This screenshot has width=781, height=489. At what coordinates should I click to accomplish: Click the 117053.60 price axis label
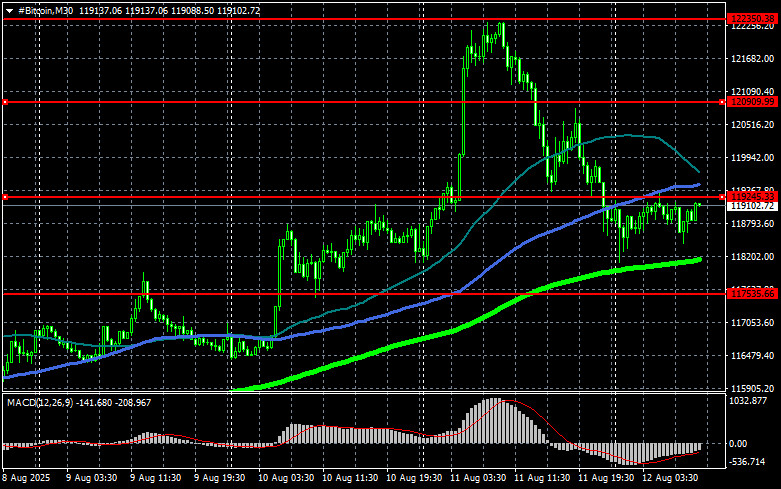coord(753,323)
